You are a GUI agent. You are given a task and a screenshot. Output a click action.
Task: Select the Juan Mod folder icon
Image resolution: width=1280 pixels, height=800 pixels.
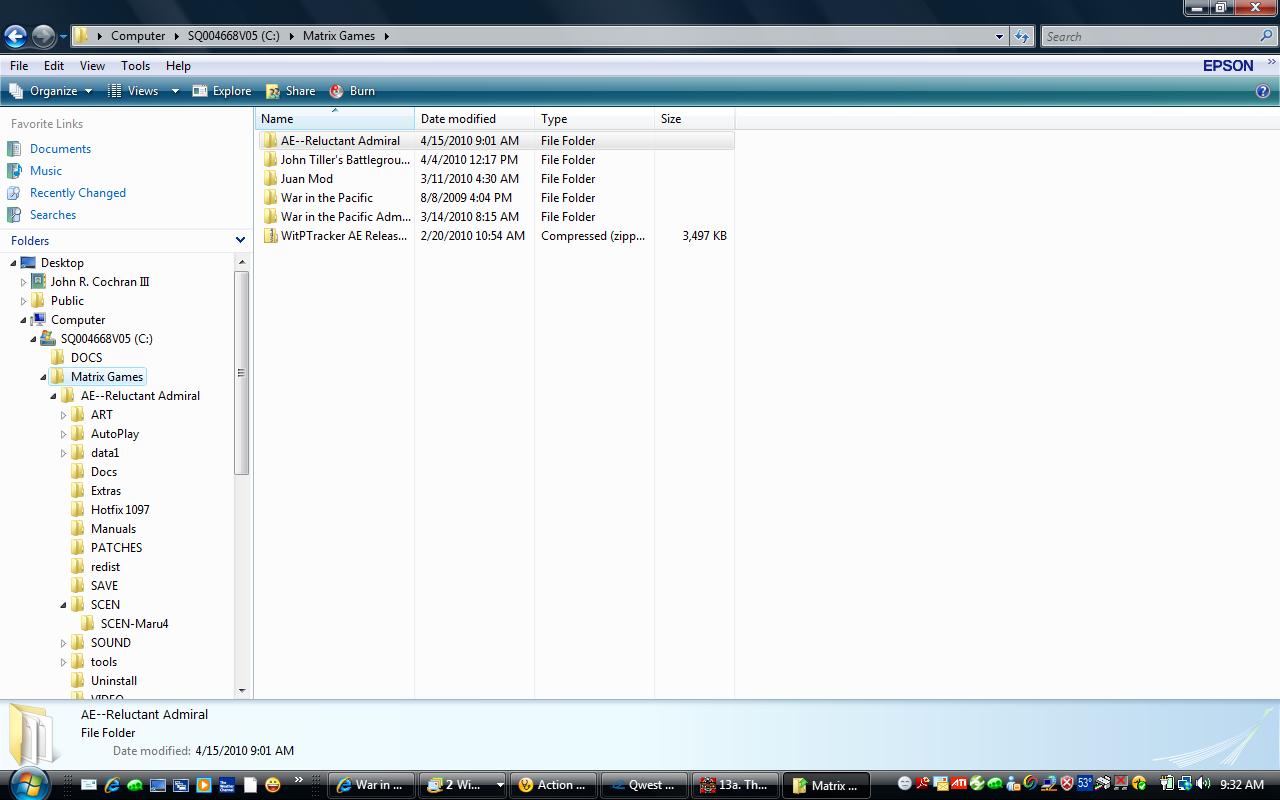pyautogui.click(x=270, y=179)
